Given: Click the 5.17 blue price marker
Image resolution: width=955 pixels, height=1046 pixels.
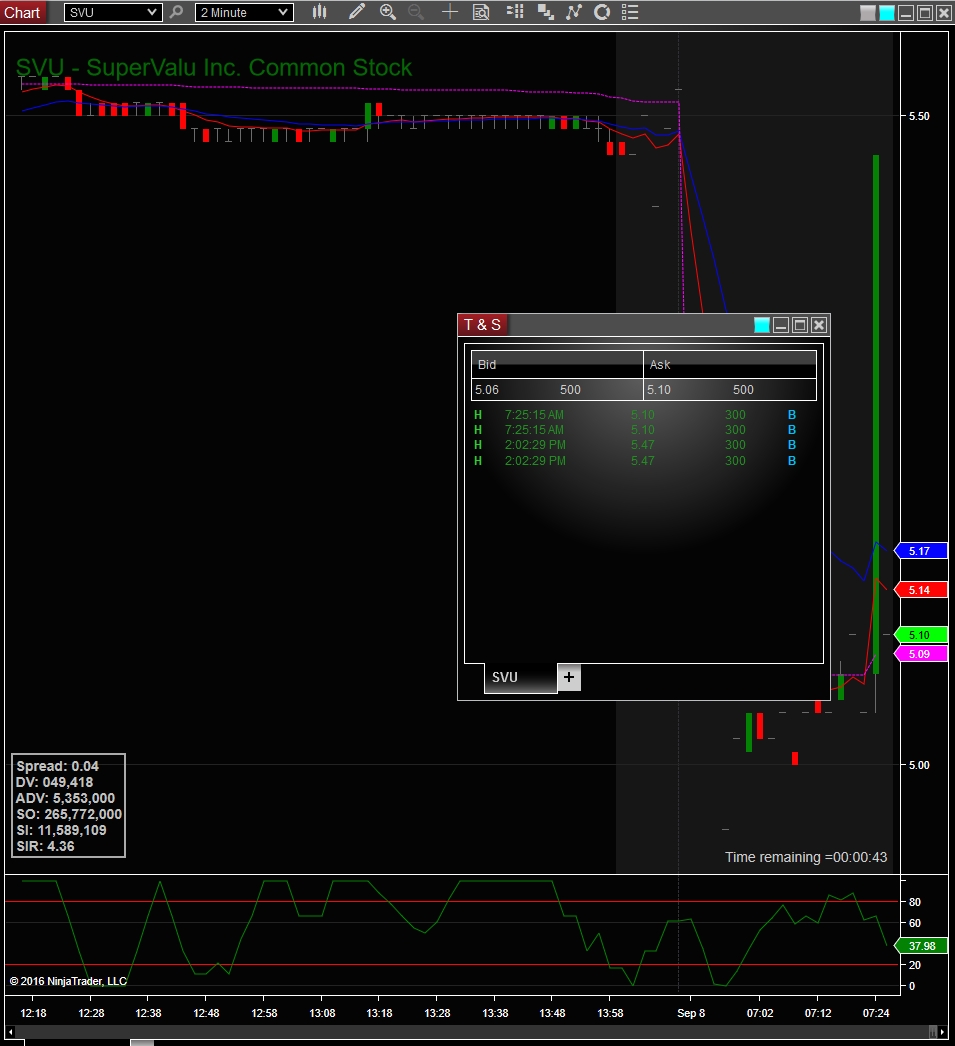Looking at the screenshot, I should tap(920, 551).
